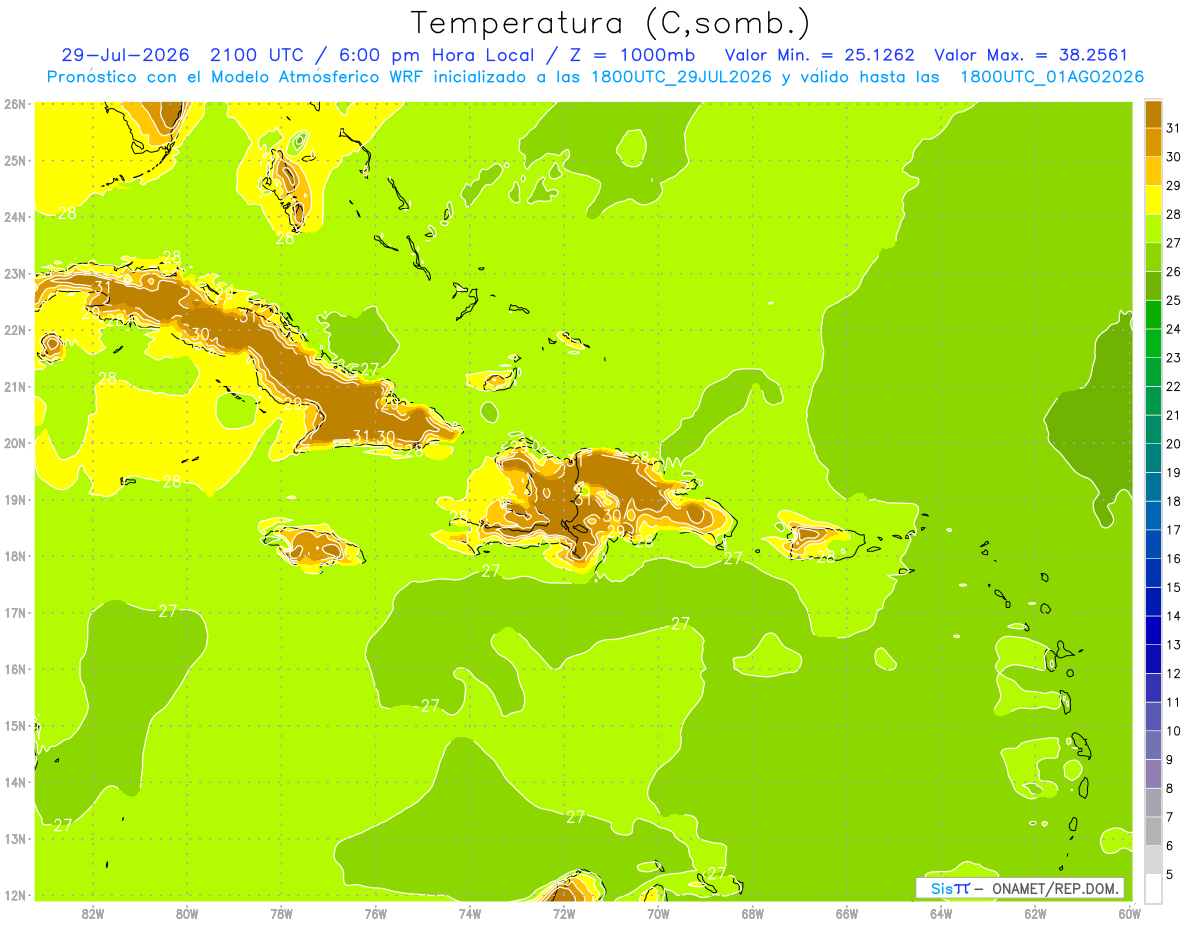Click the 26N latitude label
1200x927 pixels.
pyautogui.click(x=14, y=104)
